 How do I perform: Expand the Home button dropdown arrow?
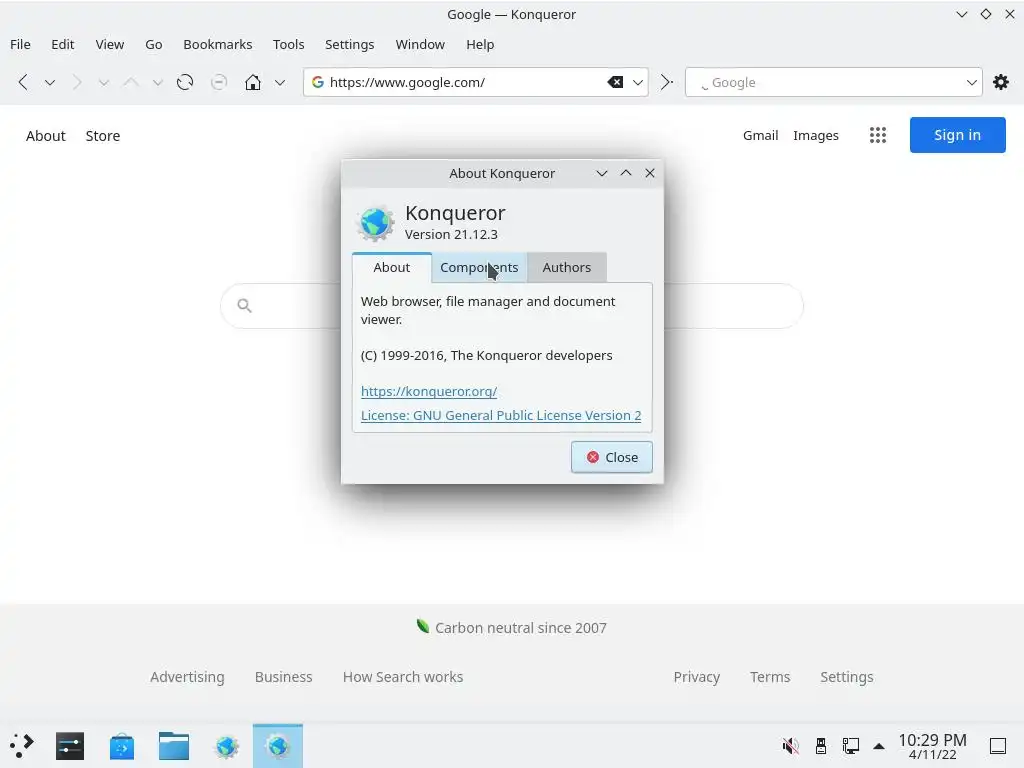click(280, 83)
